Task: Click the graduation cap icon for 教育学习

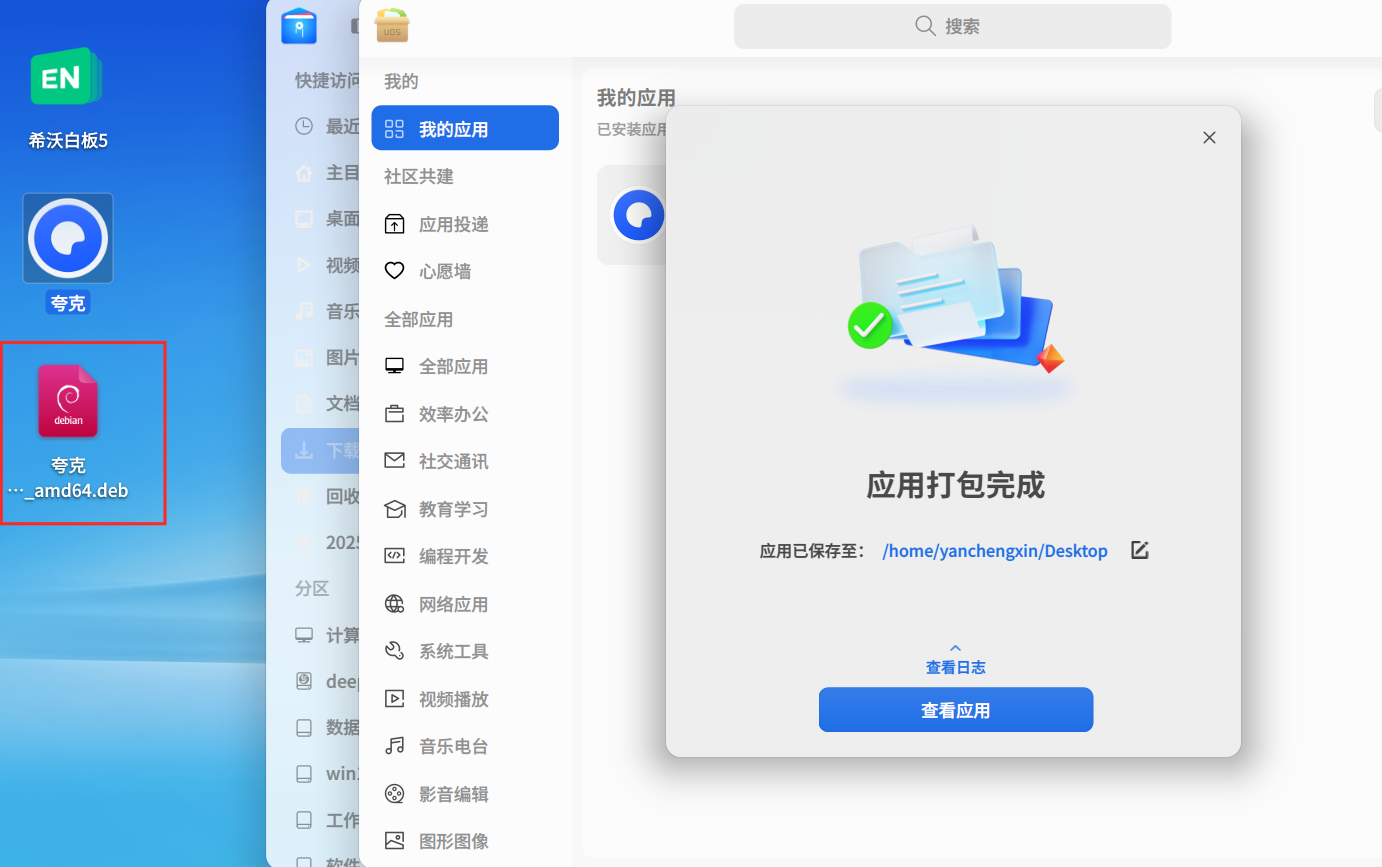Action: pos(395,509)
